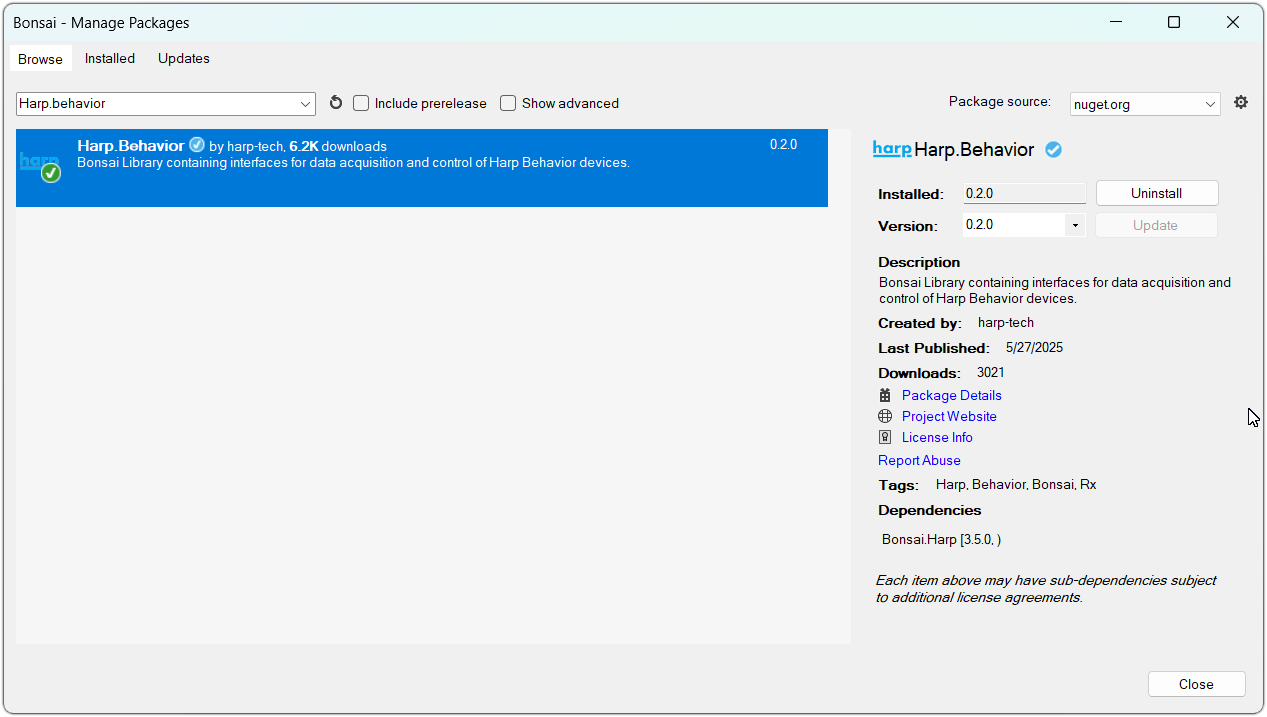Expand the search box dropdown arrow
Viewport: 1267px width, 717px height.
coord(306,104)
